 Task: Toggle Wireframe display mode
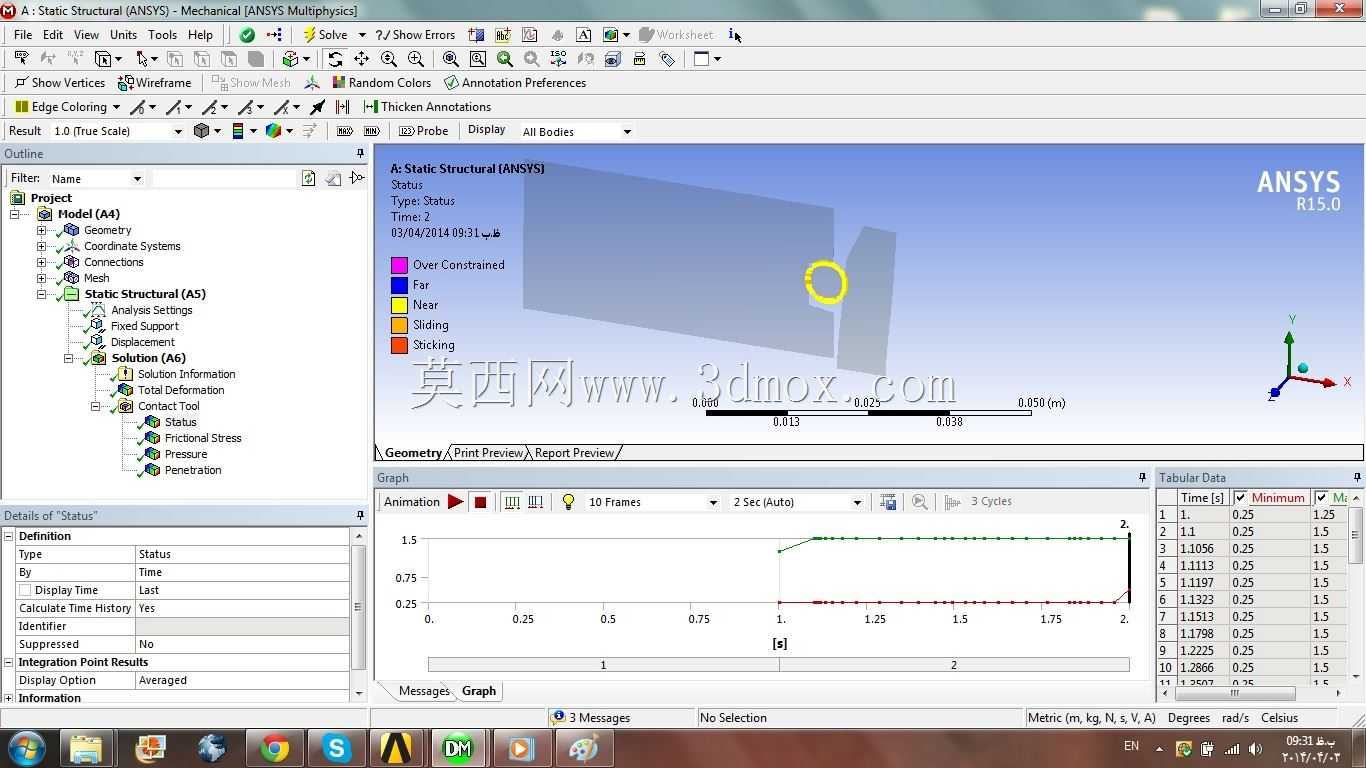pyautogui.click(x=155, y=83)
